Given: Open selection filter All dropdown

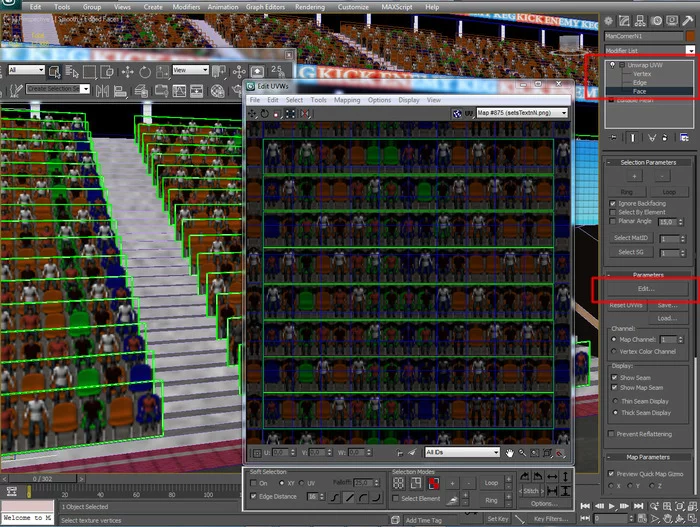Looking at the screenshot, I should click(26, 70).
